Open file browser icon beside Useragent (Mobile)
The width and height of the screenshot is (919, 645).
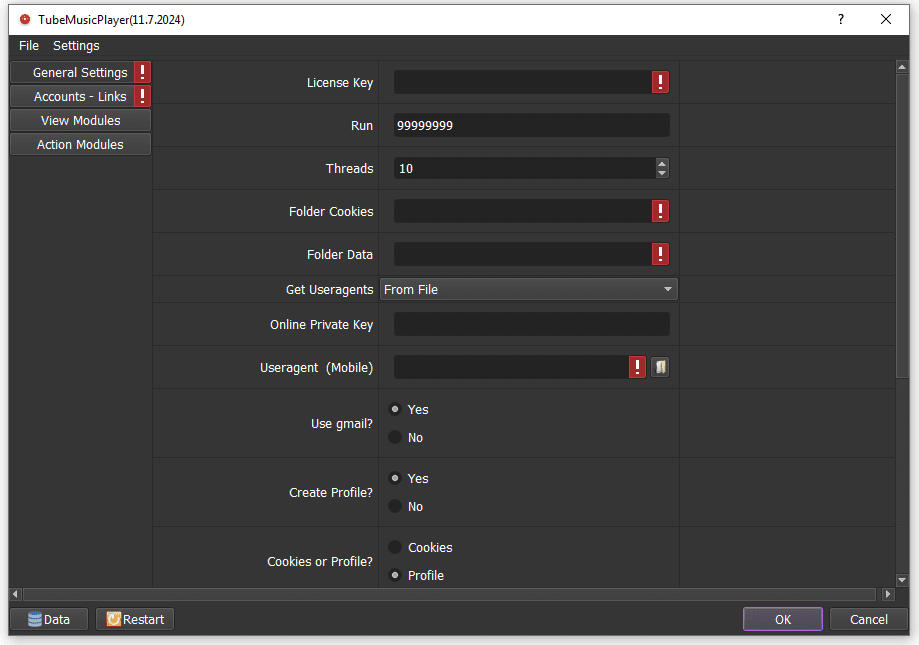[660, 367]
